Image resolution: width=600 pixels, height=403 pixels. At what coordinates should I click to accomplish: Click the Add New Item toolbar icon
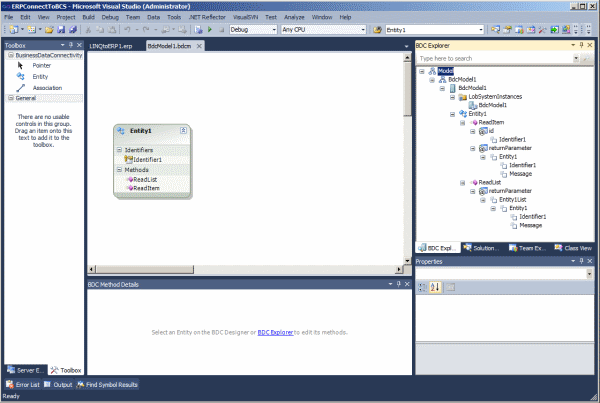pos(31,29)
